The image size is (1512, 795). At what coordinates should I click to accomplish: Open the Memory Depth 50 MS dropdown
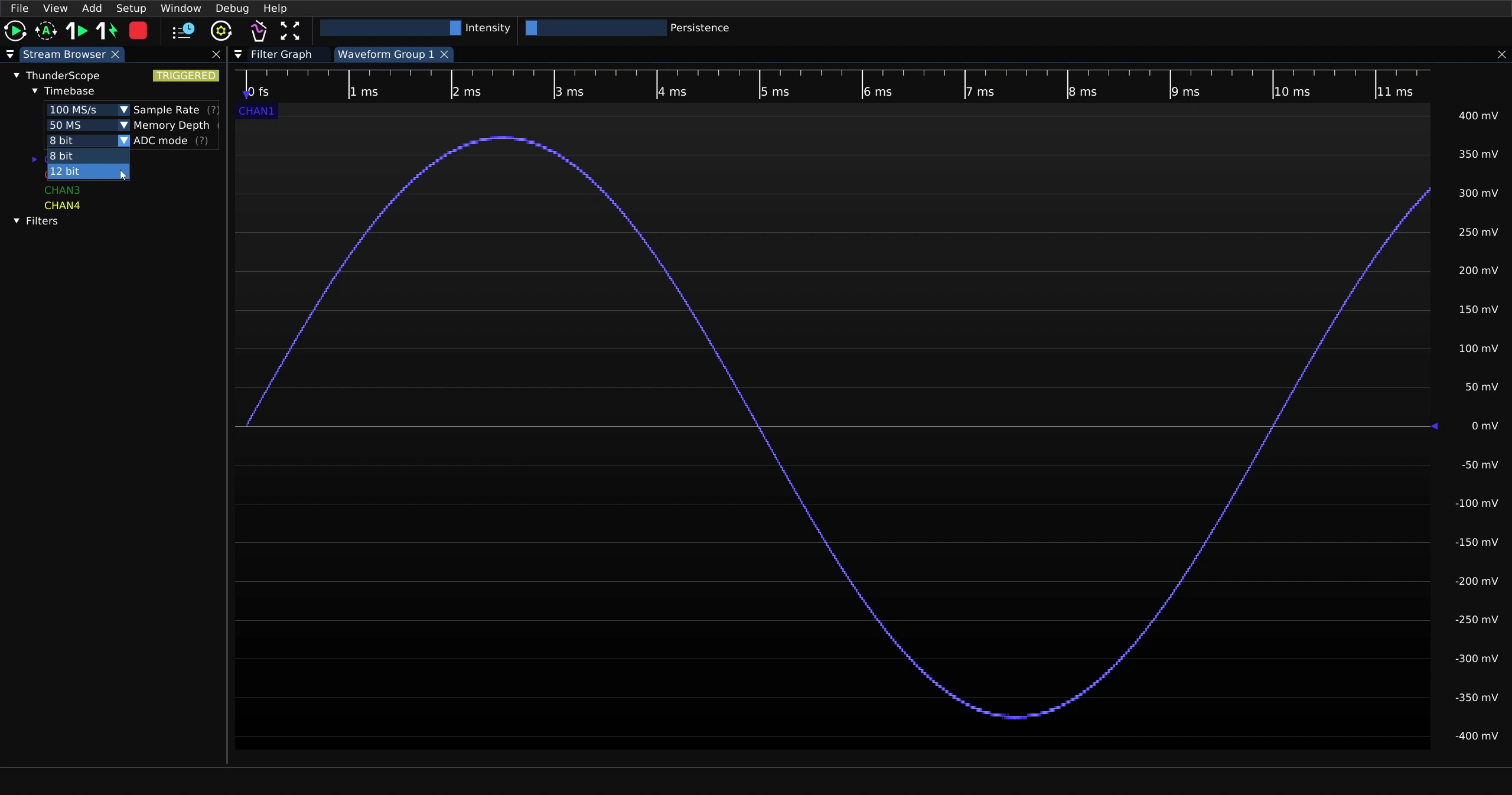click(88, 125)
